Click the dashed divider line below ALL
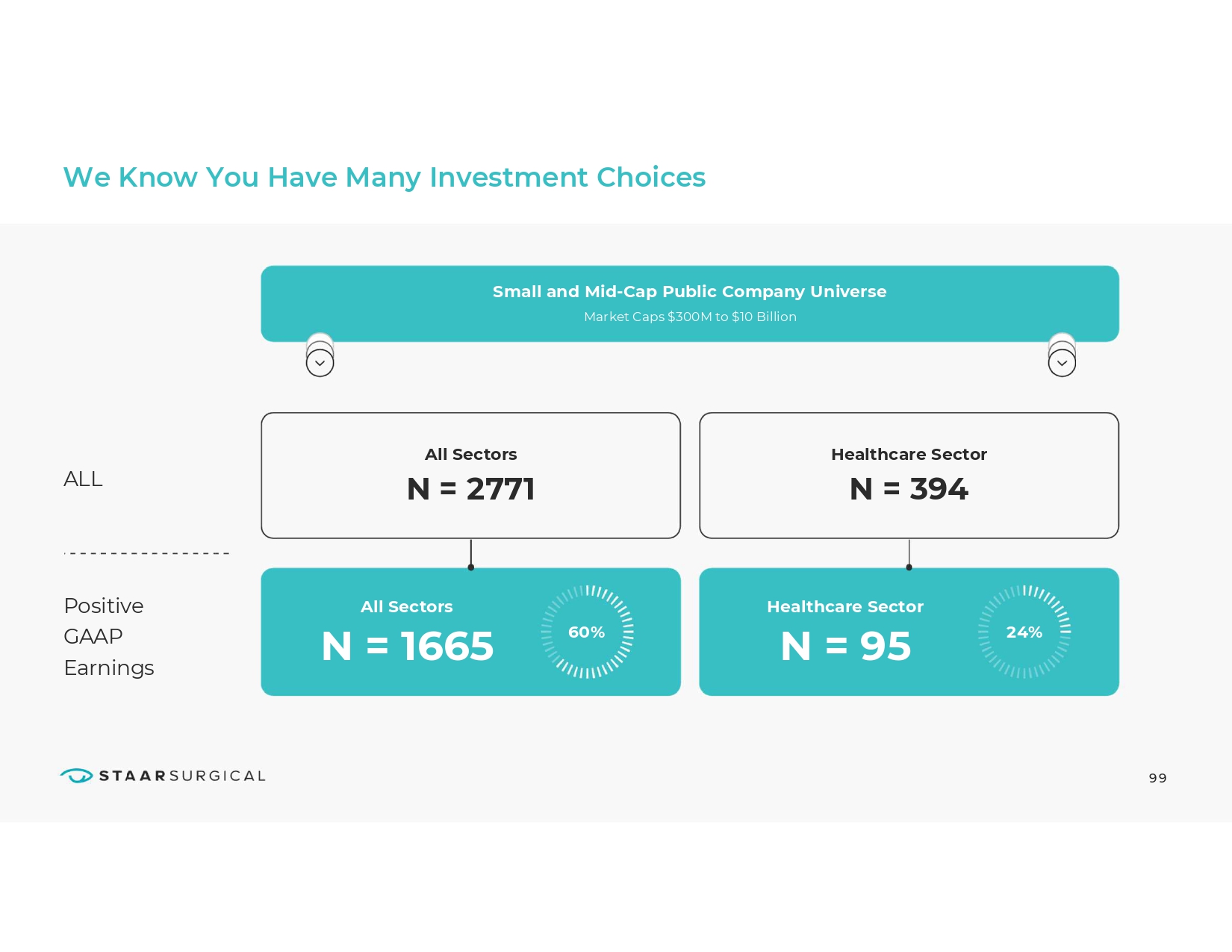 point(146,553)
